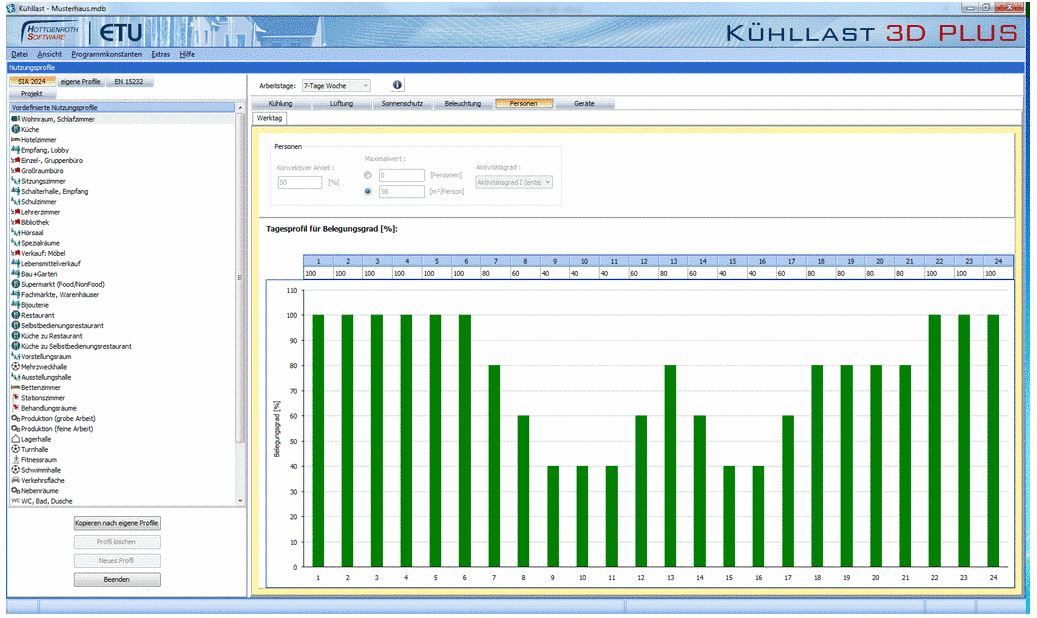The height and width of the screenshot is (618, 1037).
Task: Click the Konvektiver Anteil input field
Action: click(300, 182)
